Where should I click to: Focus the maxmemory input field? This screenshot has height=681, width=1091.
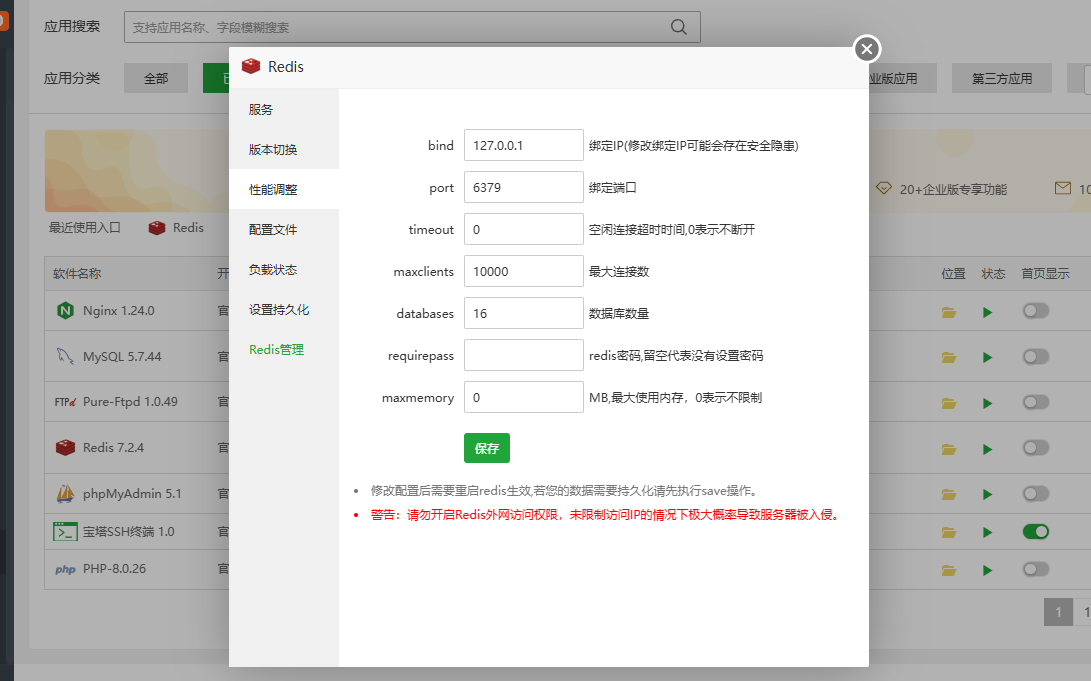[x=524, y=397]
